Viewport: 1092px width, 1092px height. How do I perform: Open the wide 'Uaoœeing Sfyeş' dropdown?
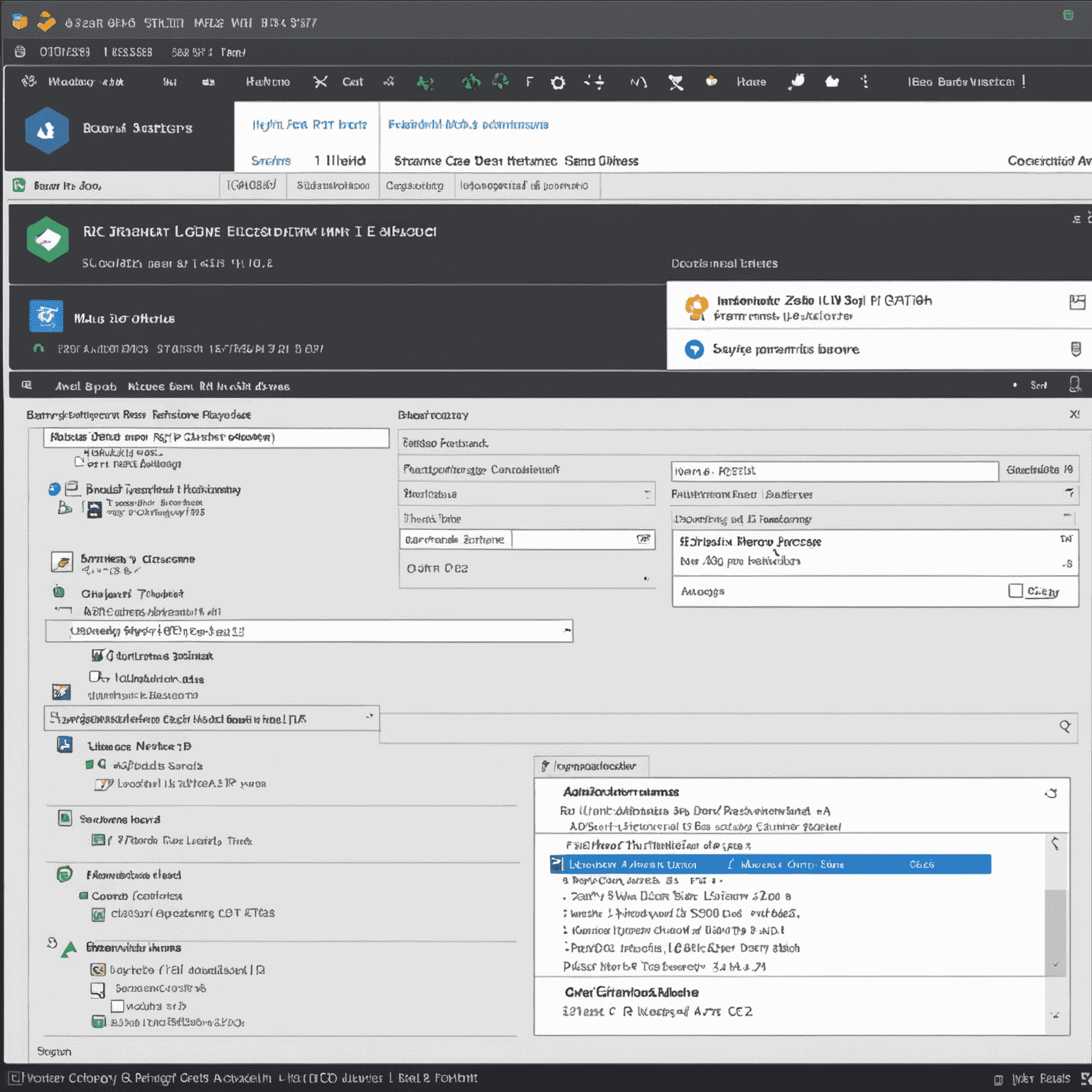click(x=309, y=631)
